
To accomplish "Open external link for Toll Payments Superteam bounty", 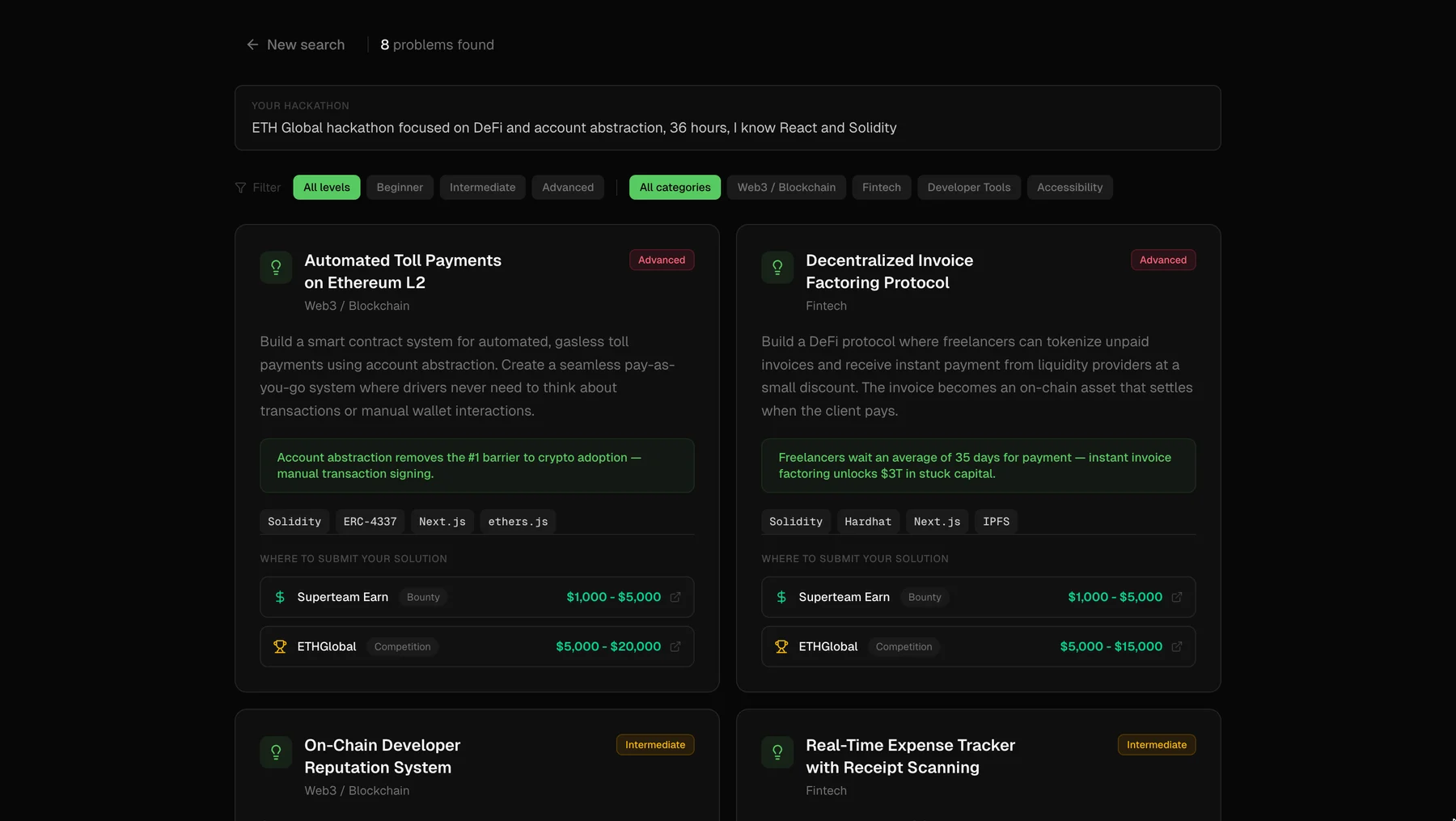I will (675, 597).
